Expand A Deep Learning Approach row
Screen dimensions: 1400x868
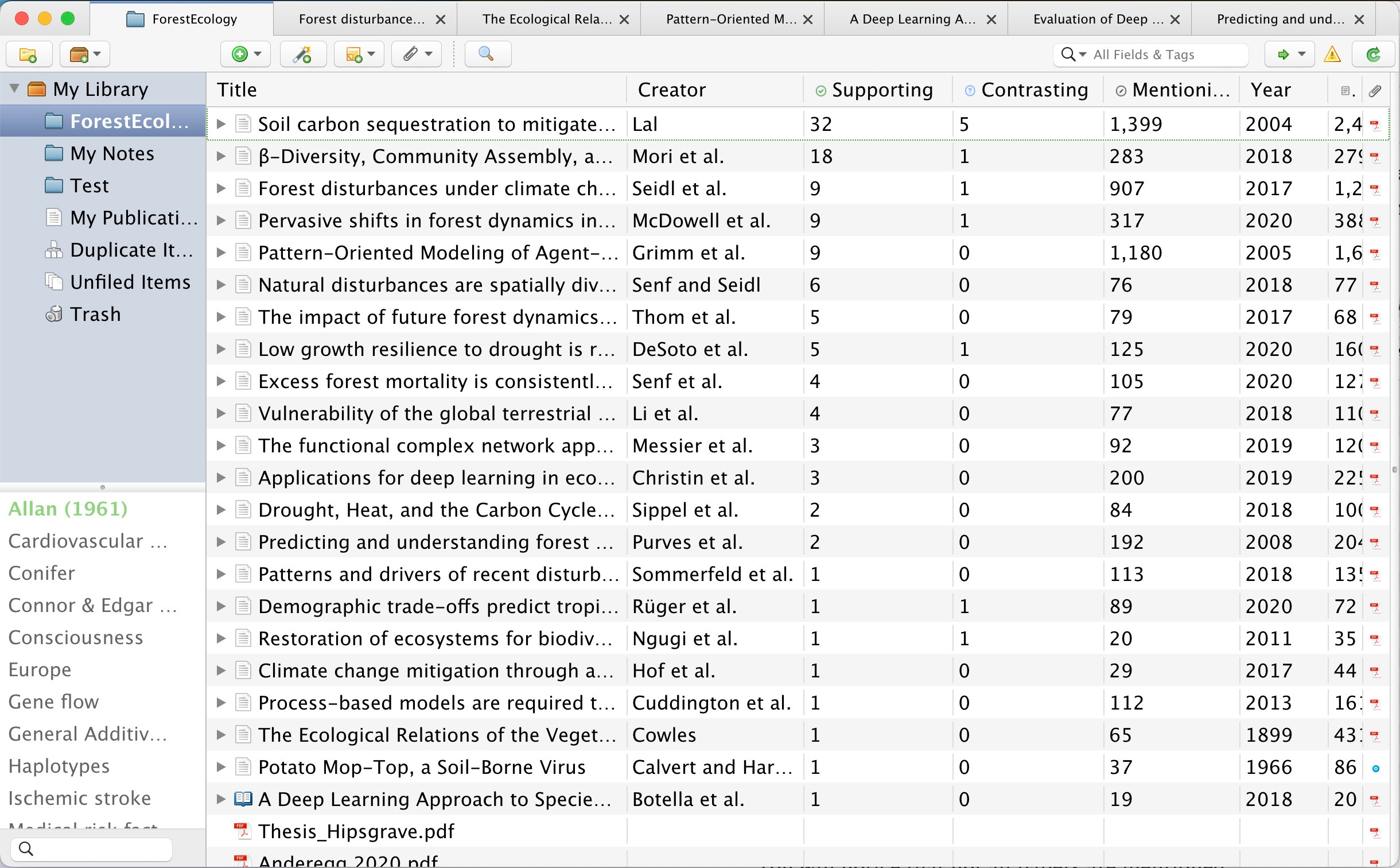(221, 799)
